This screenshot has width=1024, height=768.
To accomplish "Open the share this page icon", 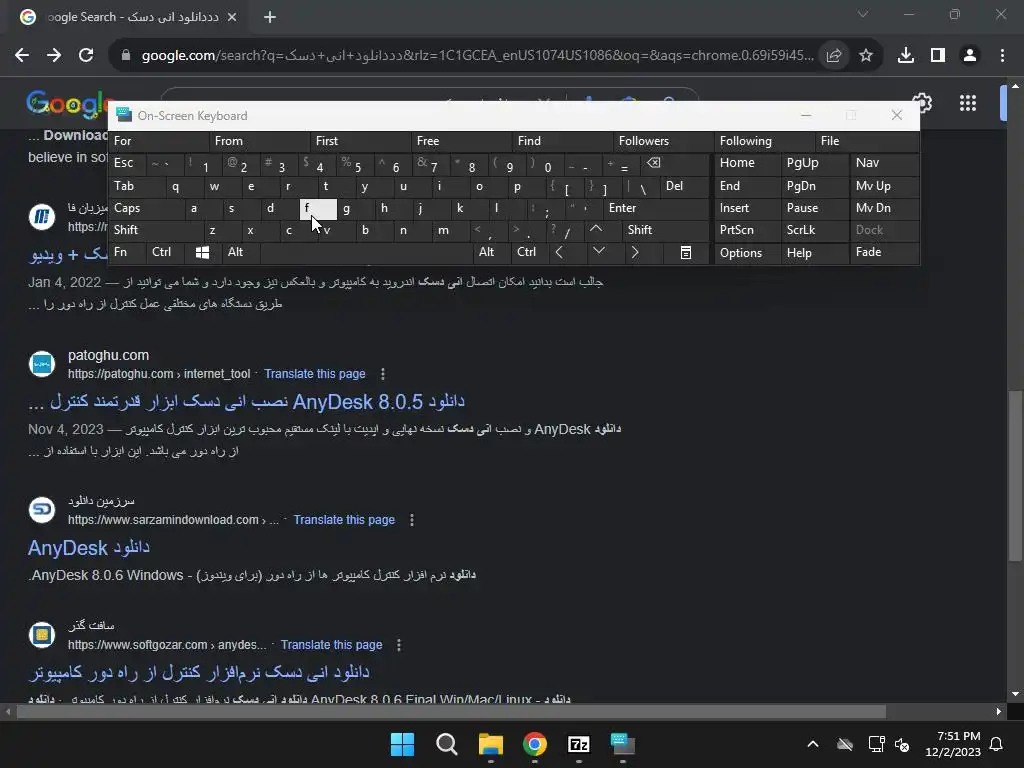I will click(834, 56).
